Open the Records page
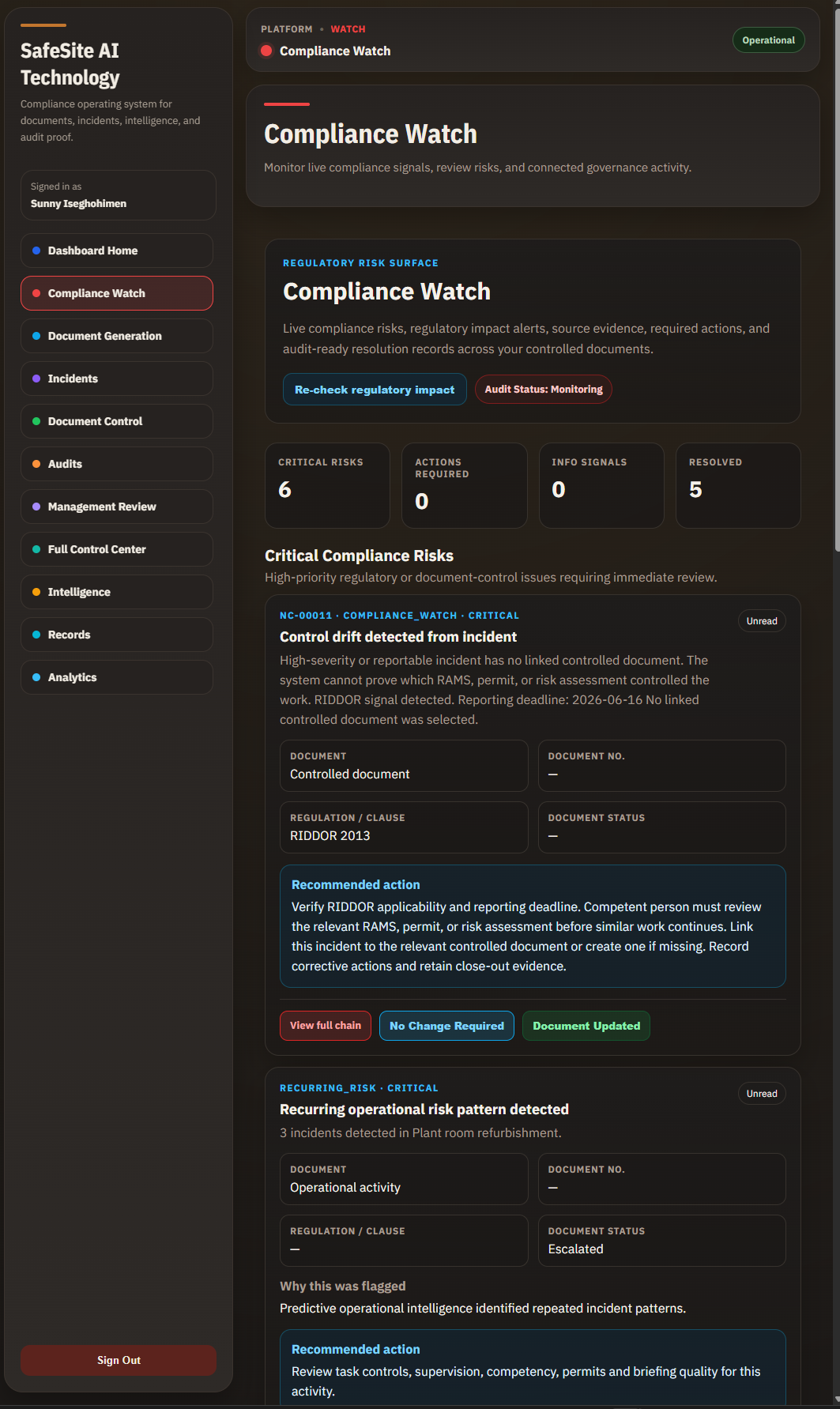The width and height of the screenshot is (840, 1409). point(117,635)
